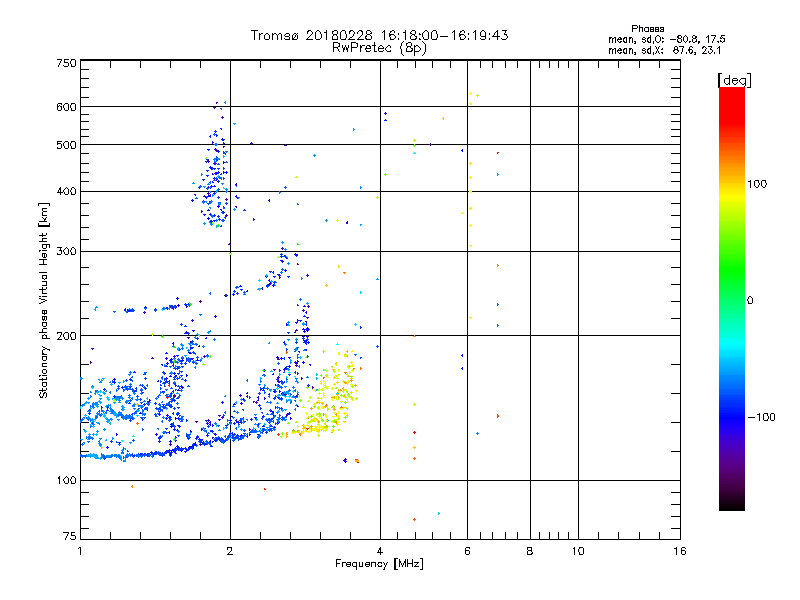Click the "mean, sd,X: 87.6, 23.1" line
Image resolution: width=800 pixels, height=600 pixels.
click(664, 50)
